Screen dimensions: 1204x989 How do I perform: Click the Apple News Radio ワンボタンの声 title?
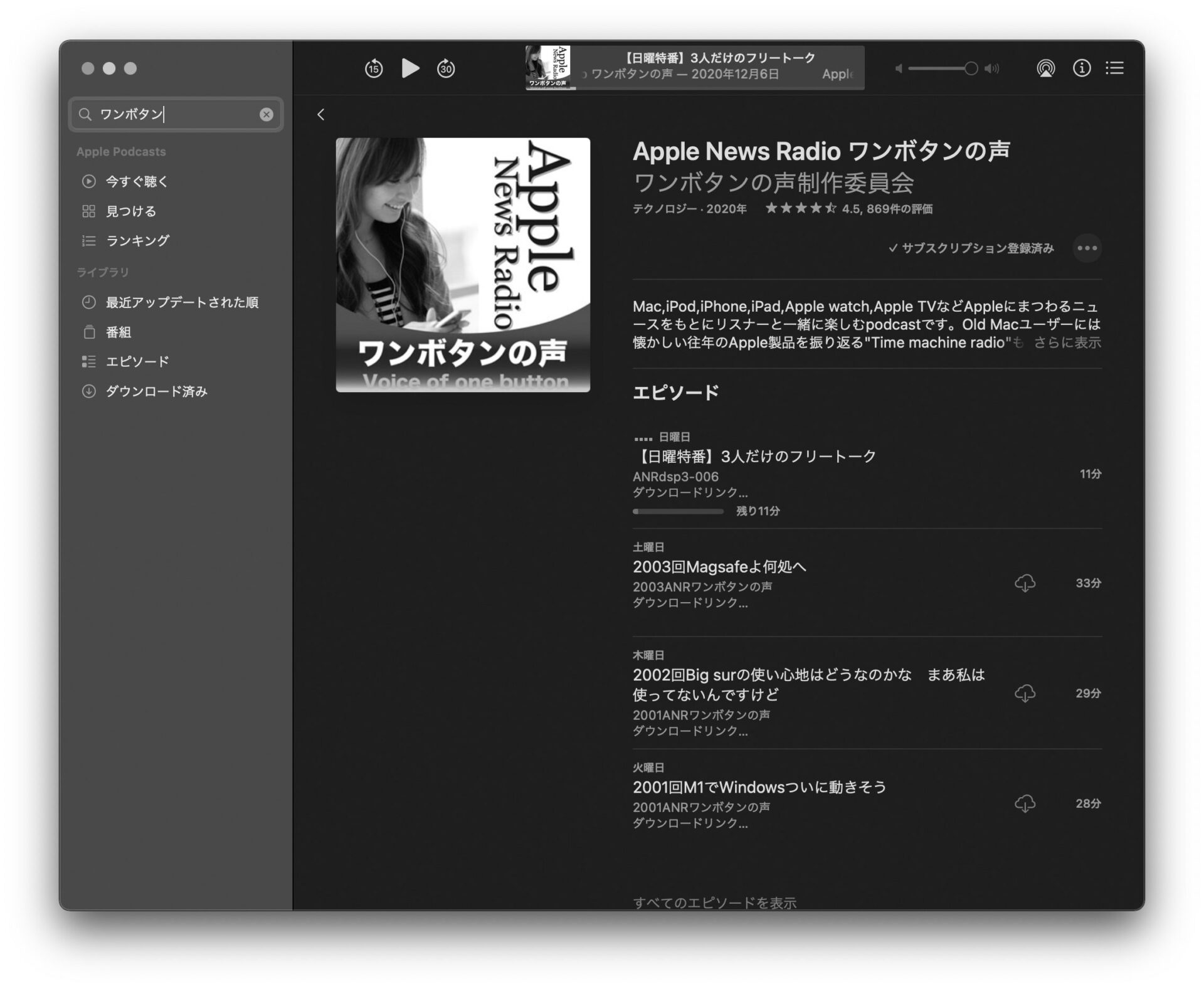tap(821, 151)
